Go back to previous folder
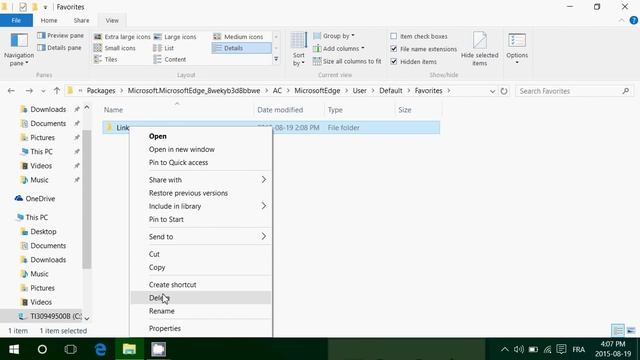 coord(11,91)
